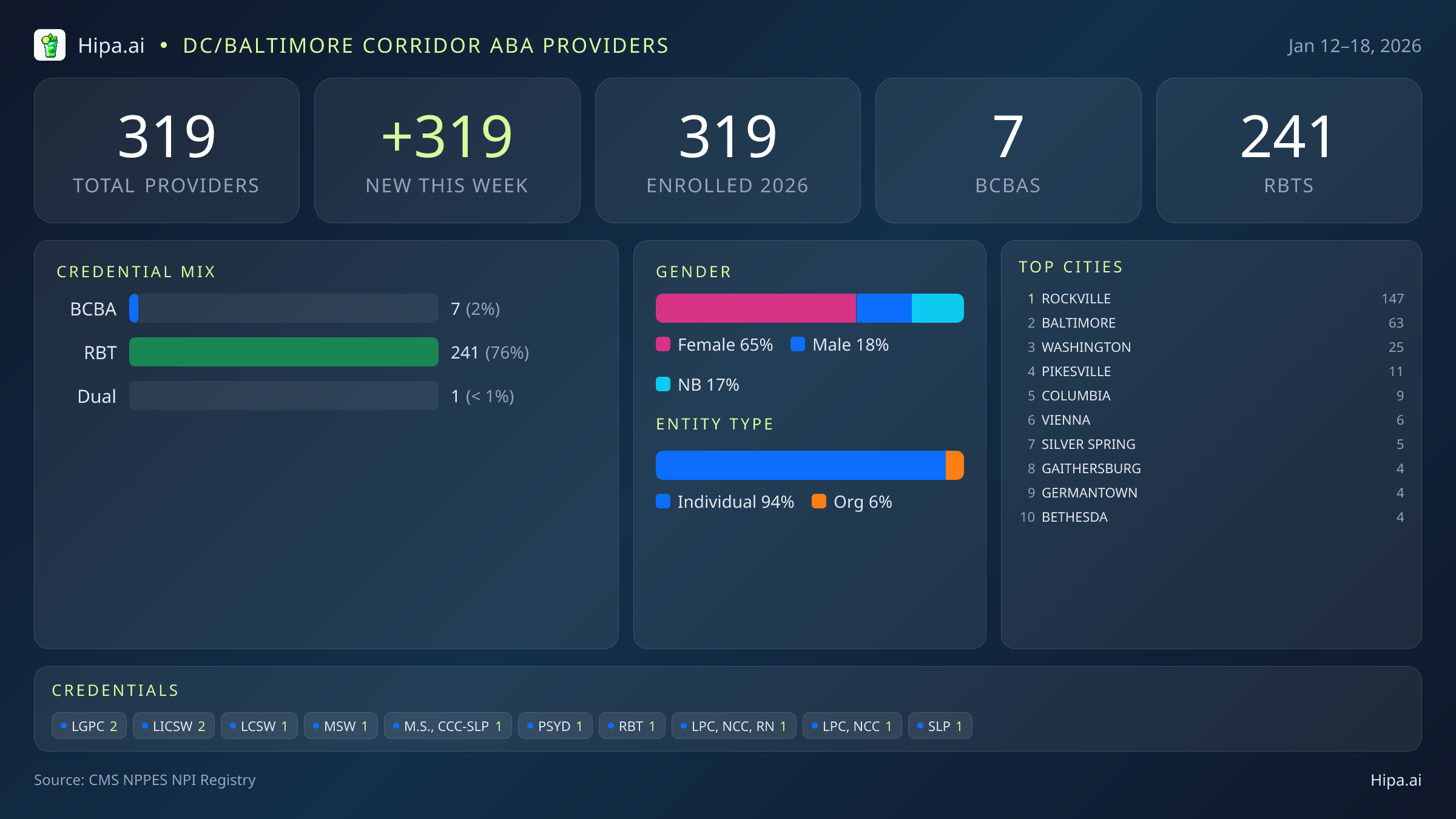Toggle the Org 6% bar segment
The height and width of the screenshot is (819, 1456).
tap(955, 465)
